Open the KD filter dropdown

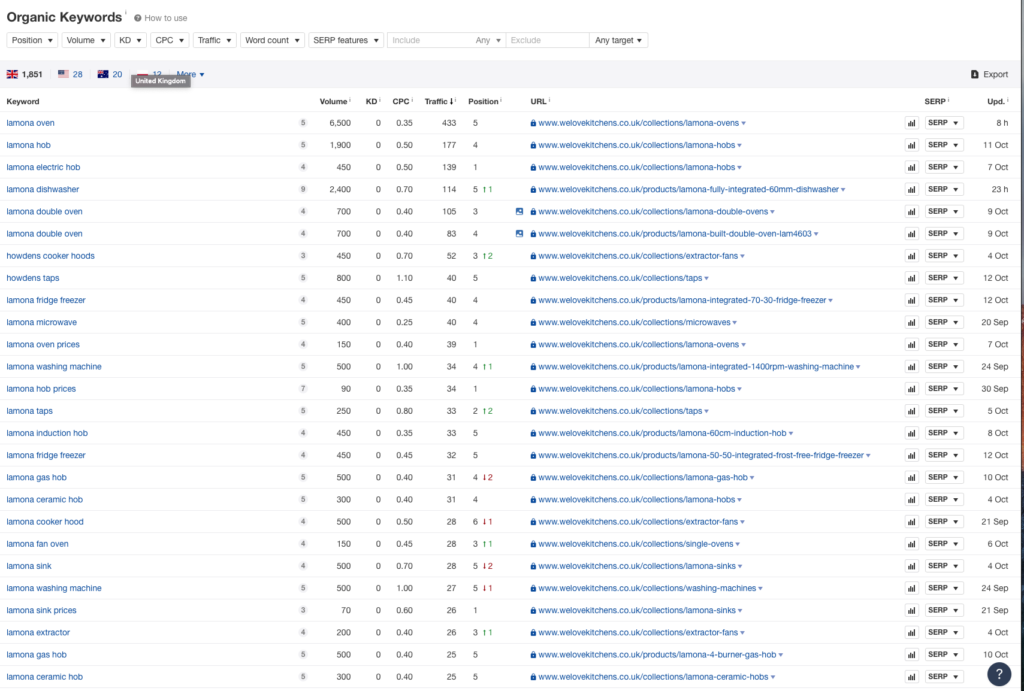(x=131, y=40)
